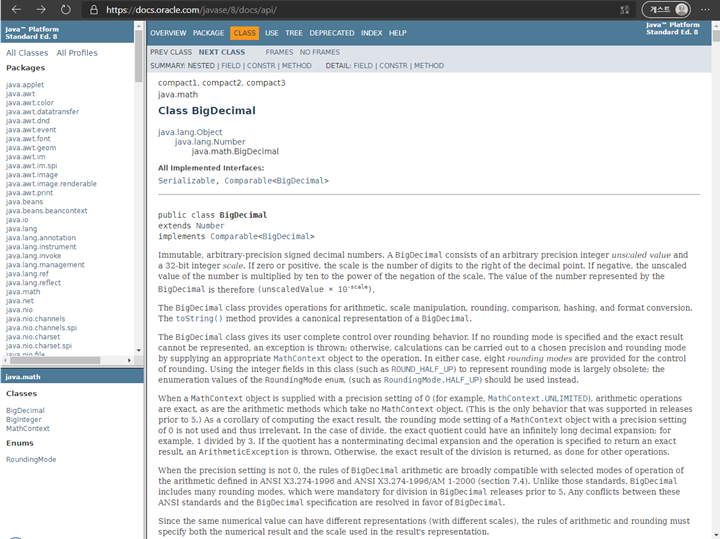Click the packages frame scroll-down arrow
The image size is (720, 539).
(x=139, y=350)
